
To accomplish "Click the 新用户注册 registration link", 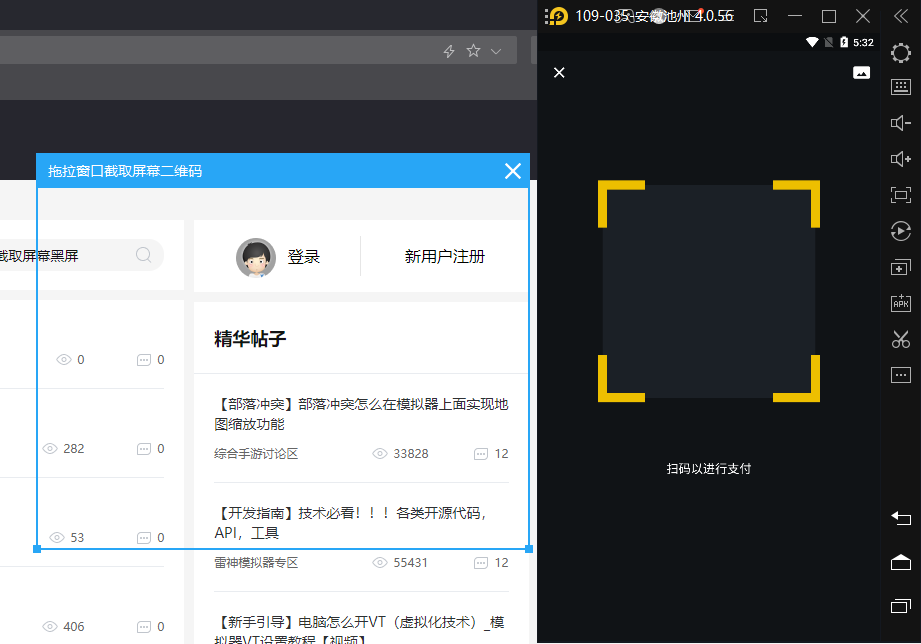I will click(x=444, y=257).
